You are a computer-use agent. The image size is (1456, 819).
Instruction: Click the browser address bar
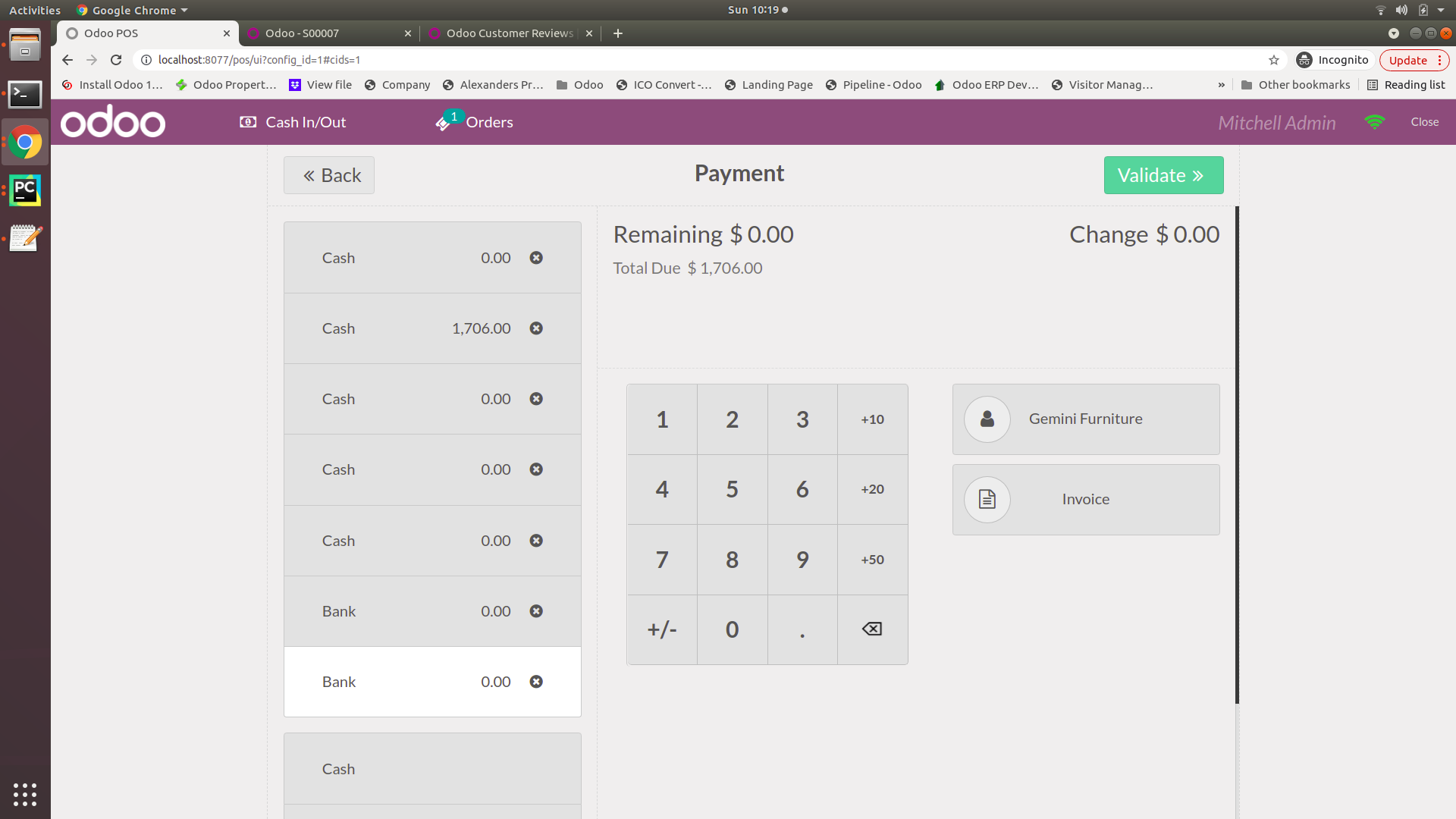[455, 60]
